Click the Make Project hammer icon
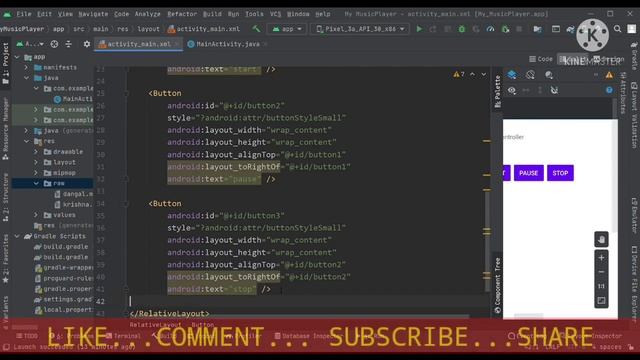This screenshot has width=640, height=360. tap(256, 29)
